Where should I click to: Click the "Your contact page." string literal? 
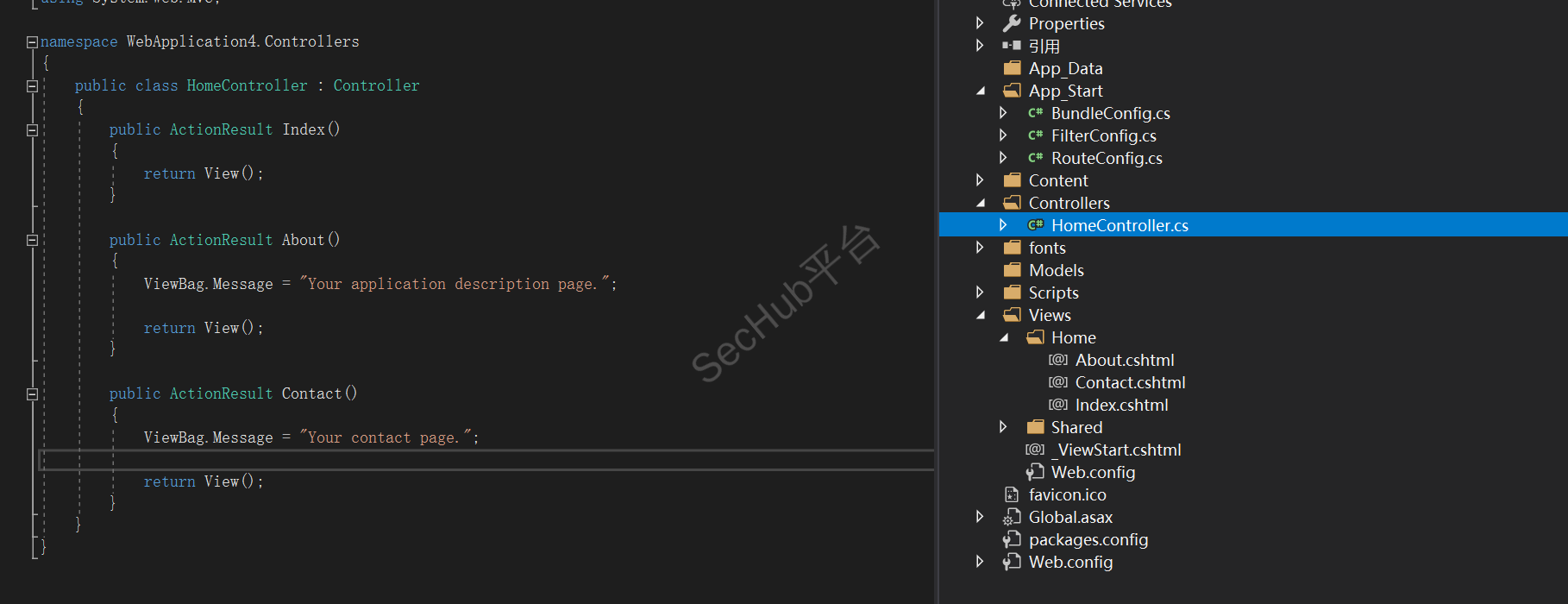coord(386,437)
